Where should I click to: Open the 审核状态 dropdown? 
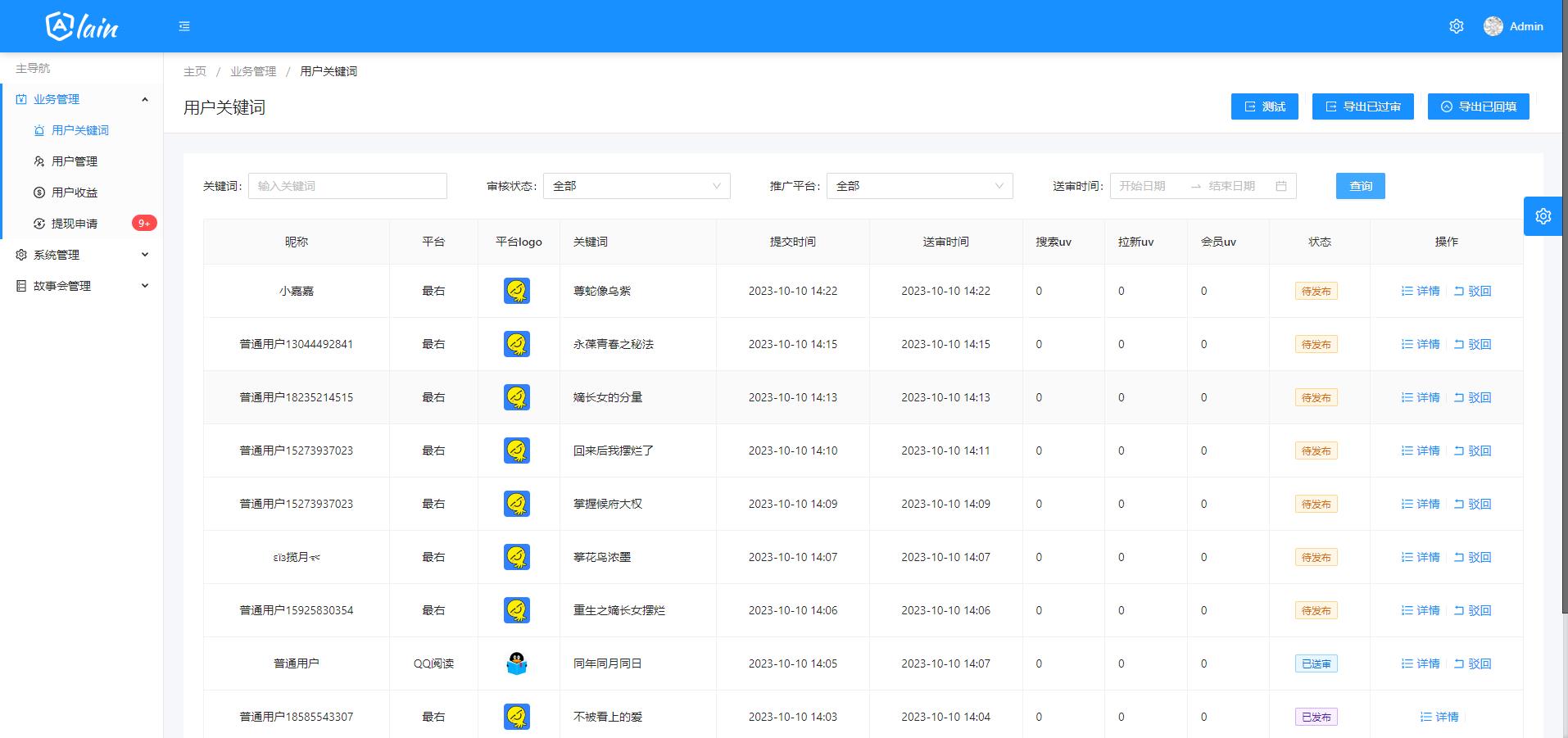(637, 186)
